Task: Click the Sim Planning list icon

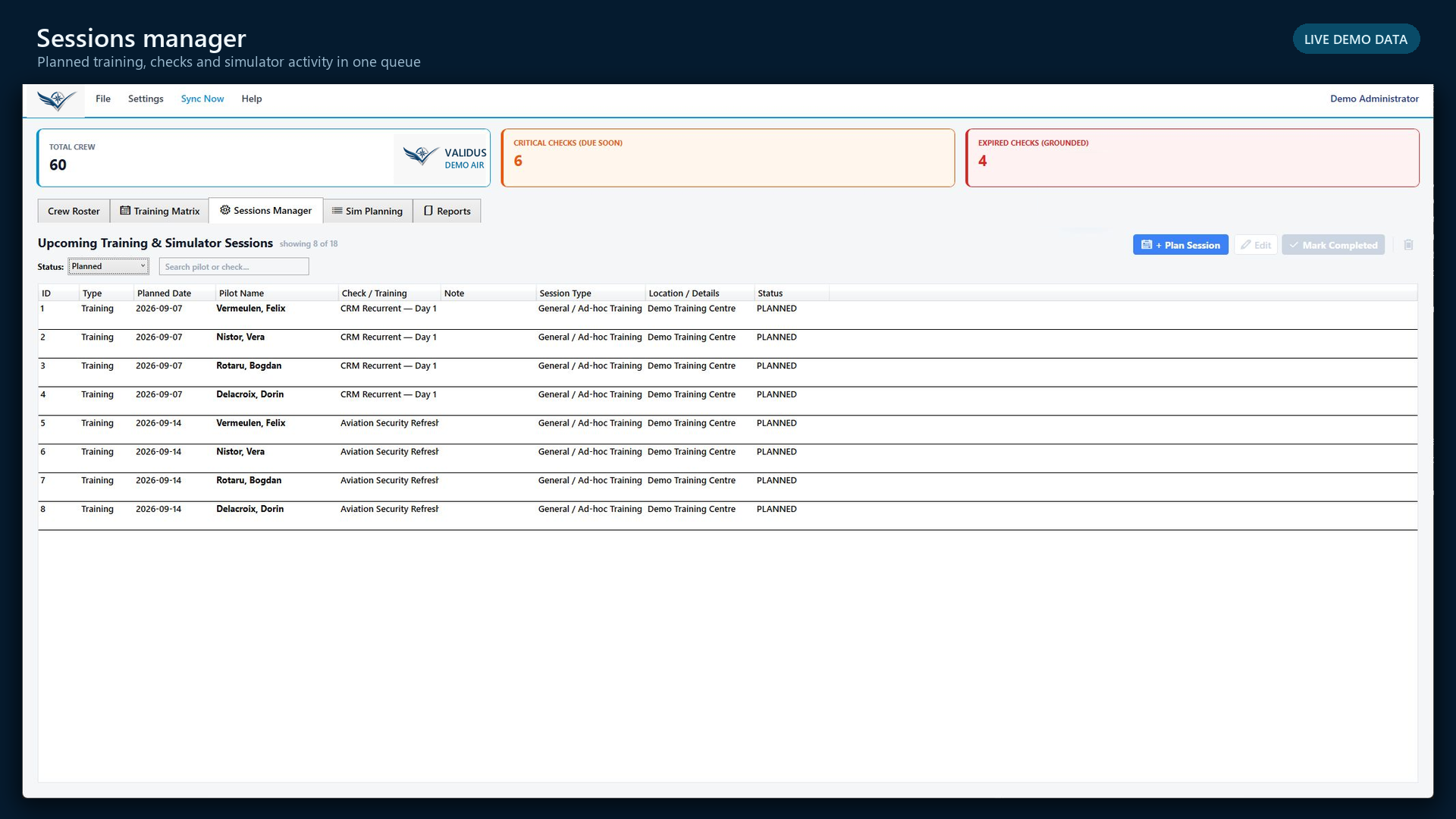Action: [337, 211]
